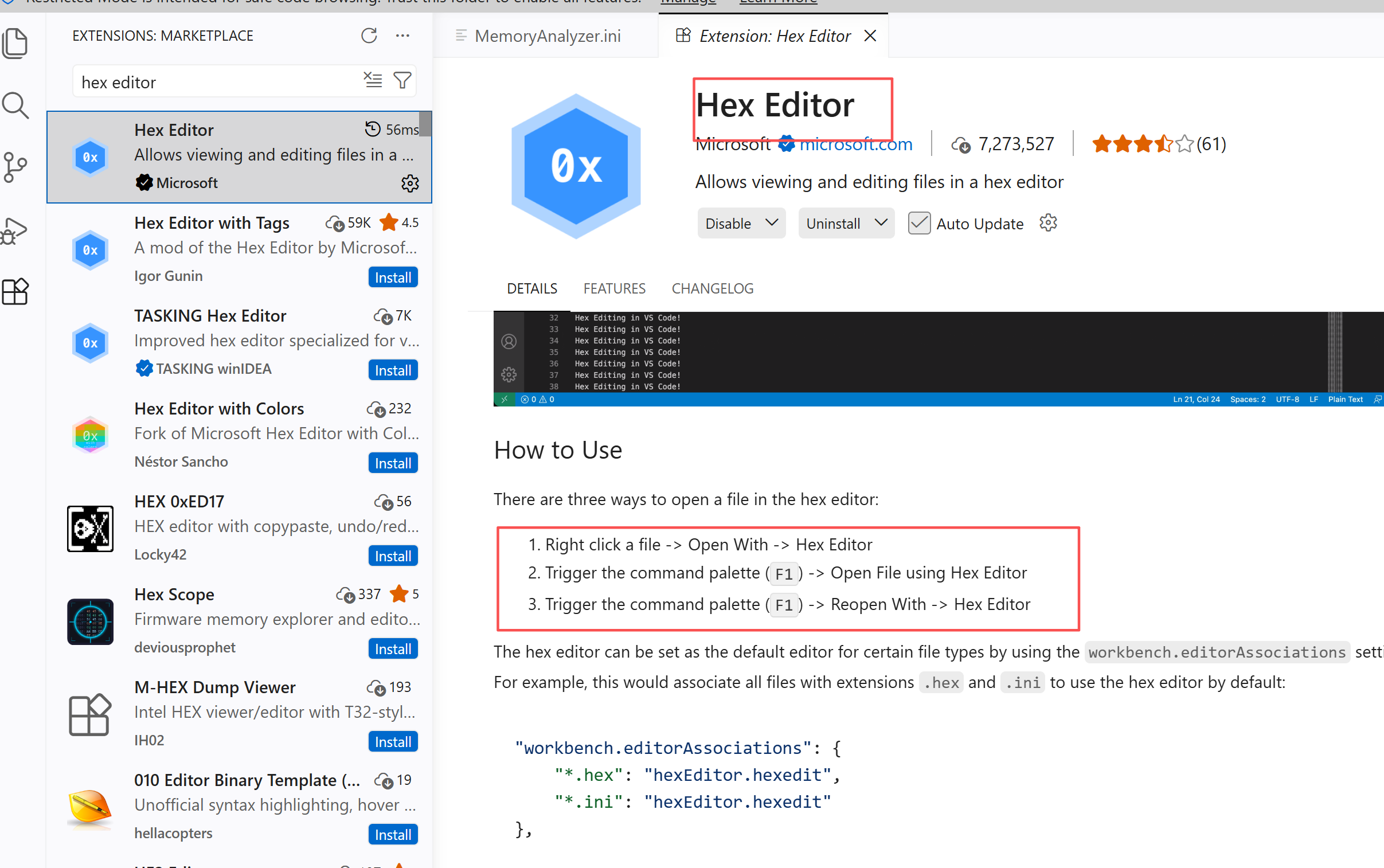Install HEX 0xED17 extension
1384x868 pixels.
(393, 556)
